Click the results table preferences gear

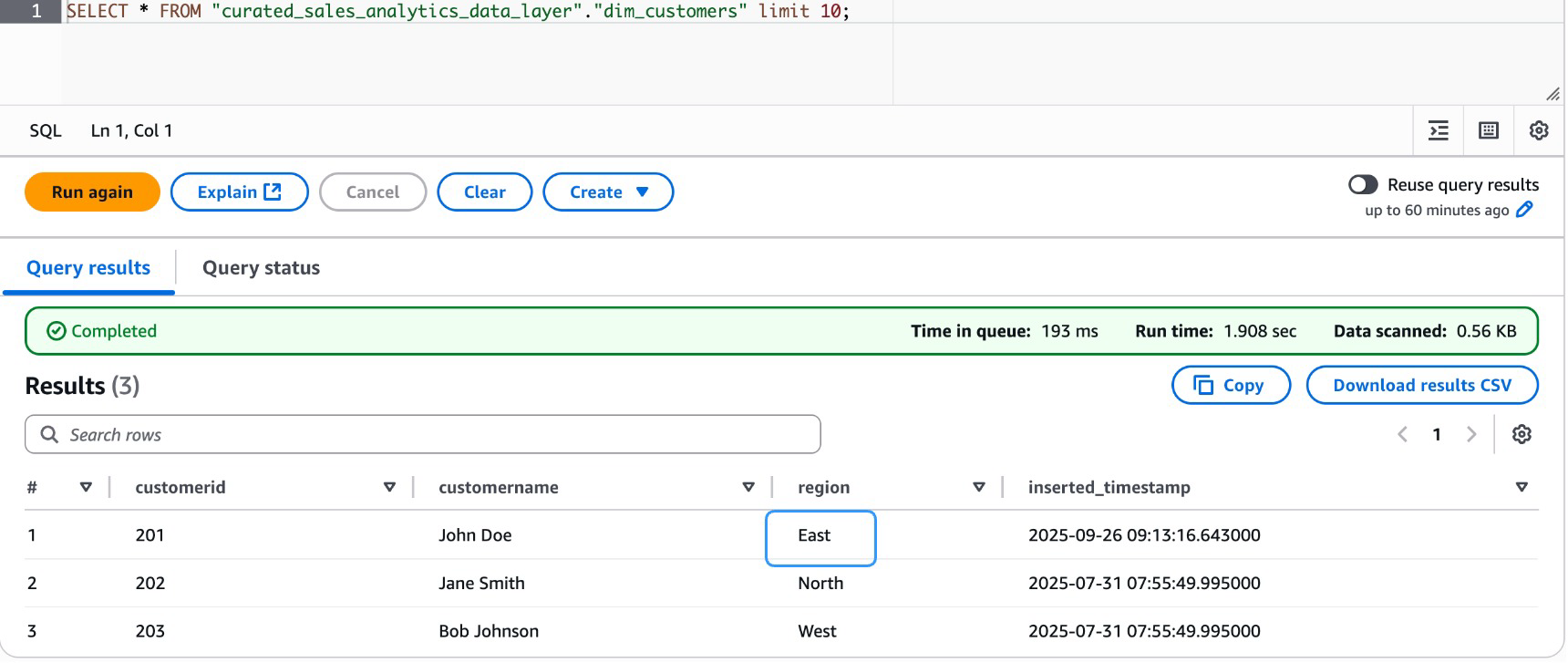click(x=1521, y=434)
